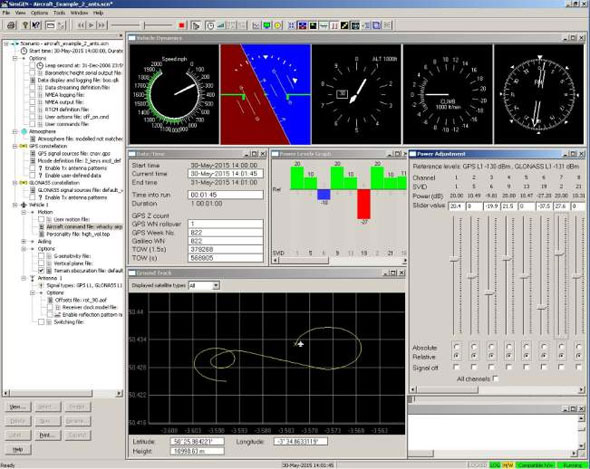Image resolution: width=590 pixels, height=469 pixels.
Task: Click the black diagonal-line icon in toolbar
Action: tap(344, 26)
